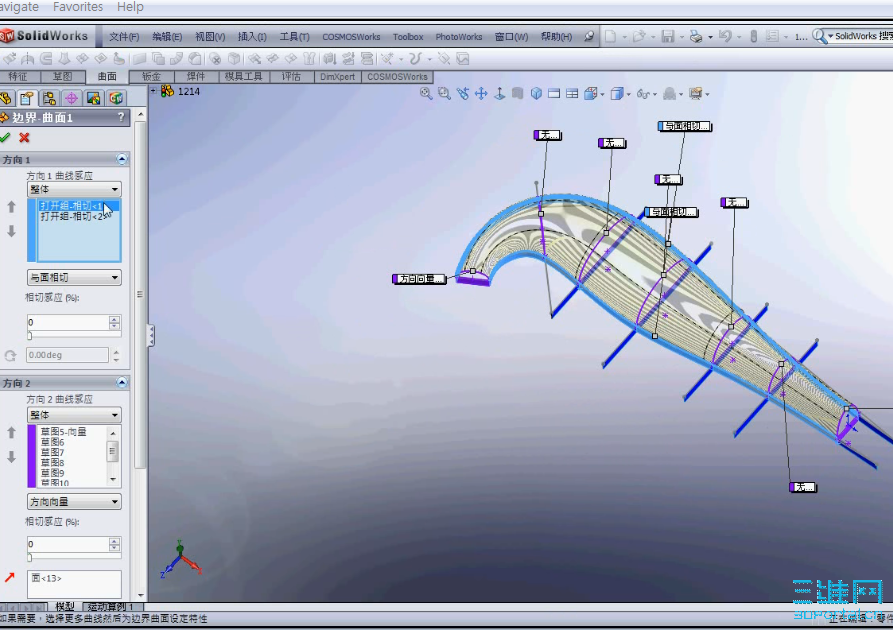Image resolution: width=893 pixels, height=630 pixels.
Task: Click direction 1 相切感应 value field
Action: point(68,322)
